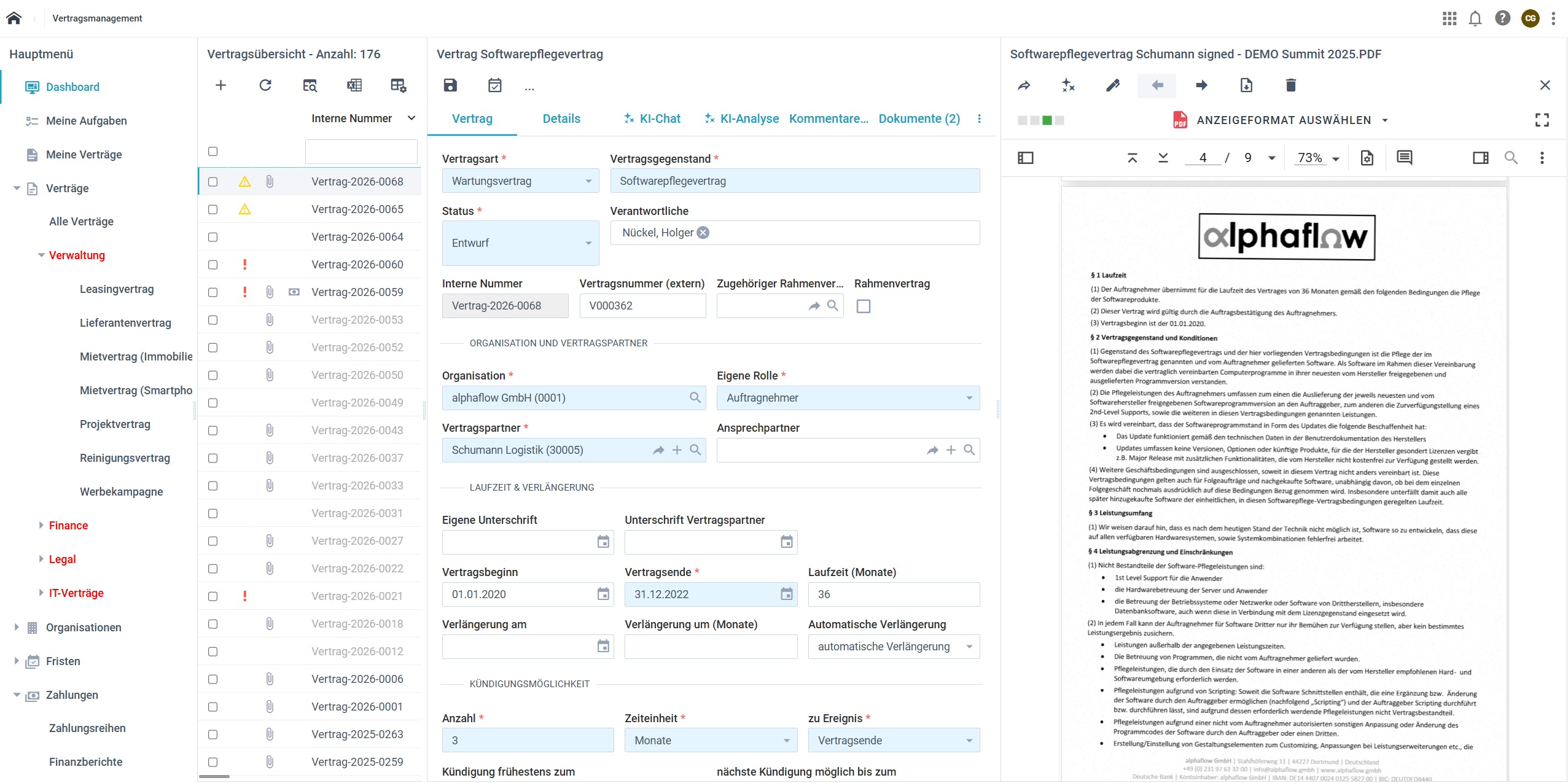
Task: Tick the select-all contracts checkbox
Action: (x=213, y=151)
